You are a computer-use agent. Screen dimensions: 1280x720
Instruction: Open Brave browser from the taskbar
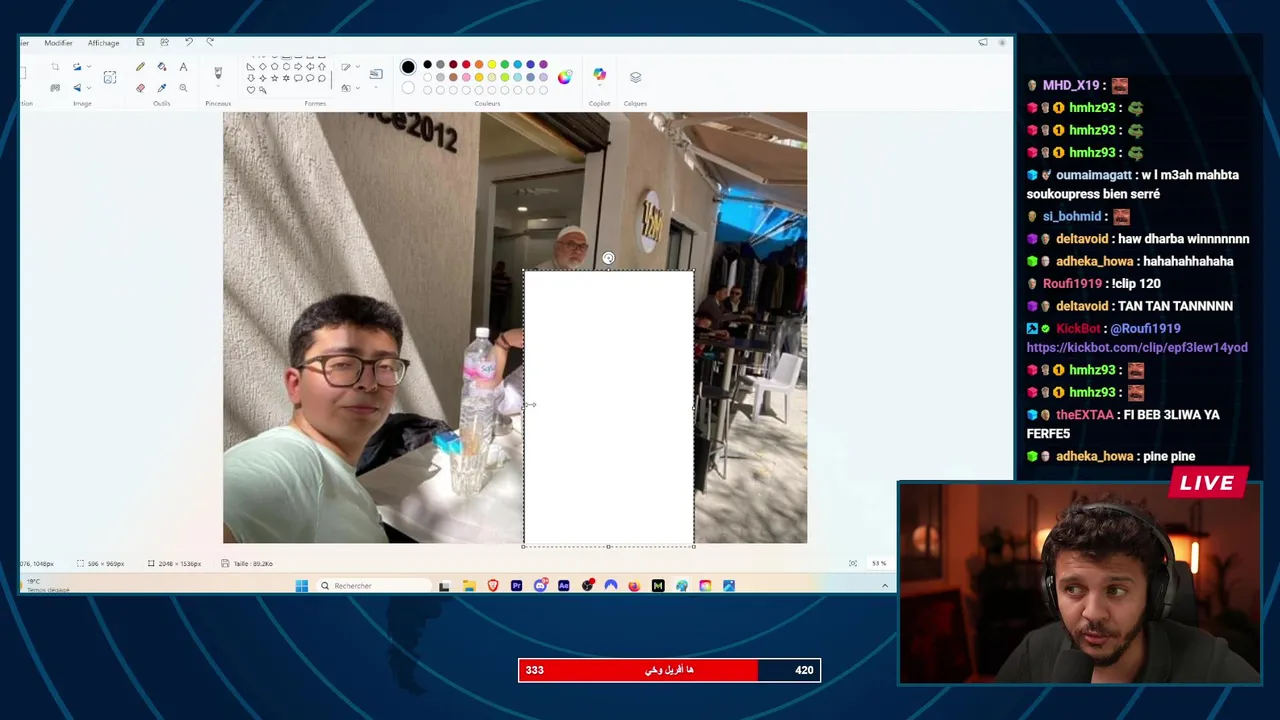[x=493, y=586]
